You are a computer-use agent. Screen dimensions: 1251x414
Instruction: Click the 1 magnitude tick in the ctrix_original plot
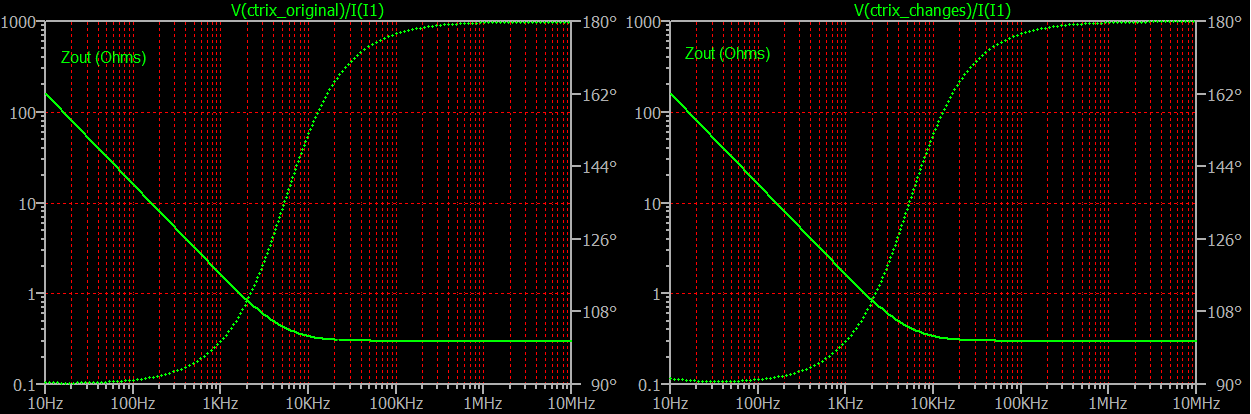click(33, 294)
